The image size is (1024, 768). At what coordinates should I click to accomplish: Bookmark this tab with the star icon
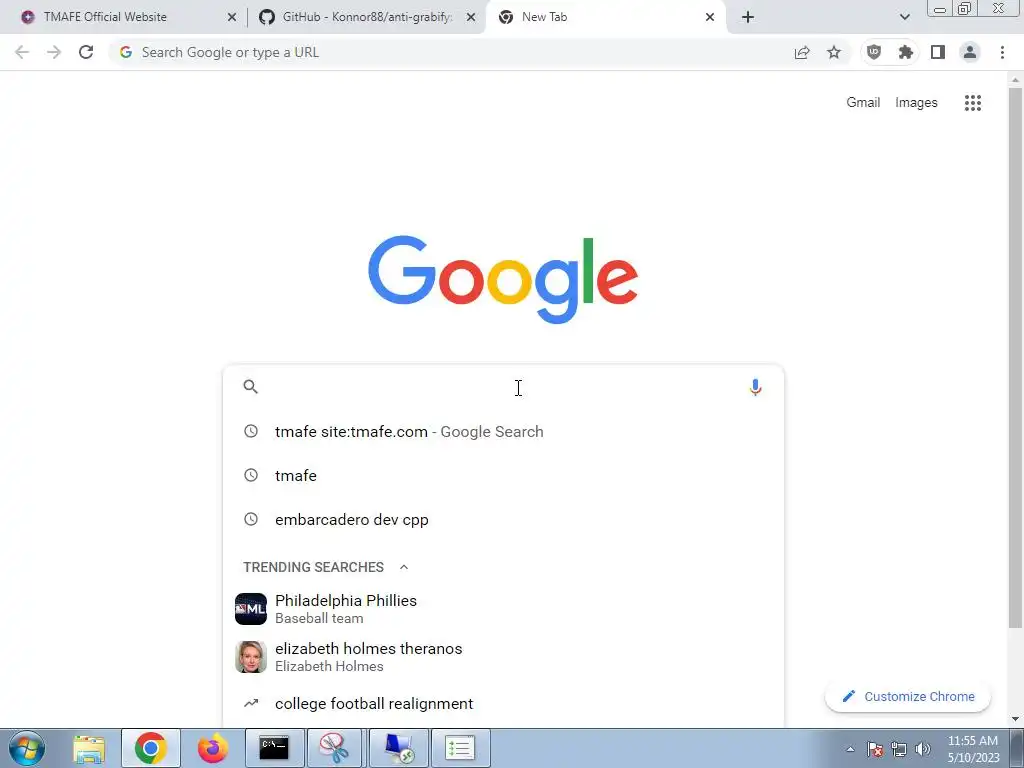(x=834, y=52)
